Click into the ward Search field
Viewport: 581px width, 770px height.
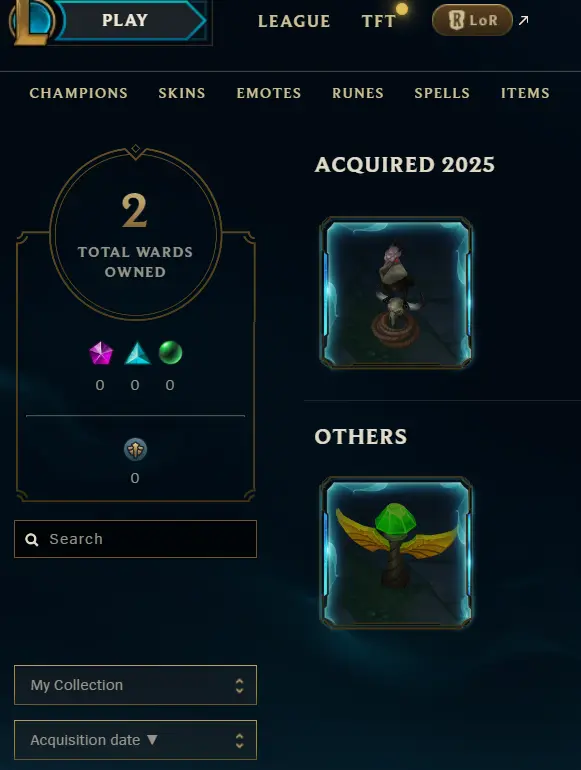click(136, 539)
